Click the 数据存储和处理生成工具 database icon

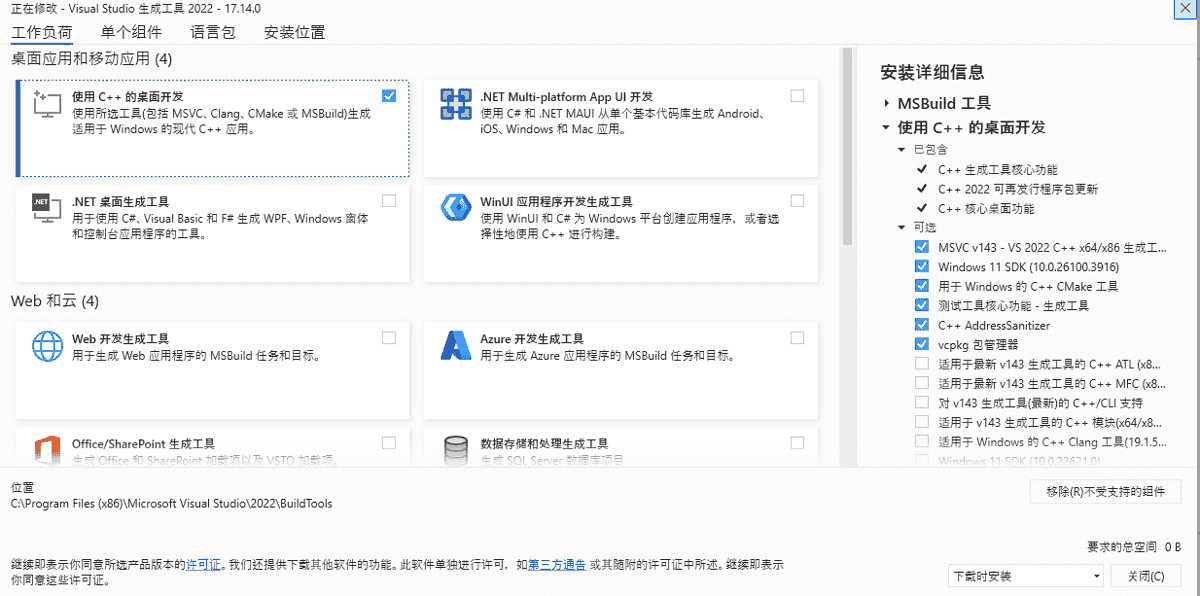tap(456, 450)
